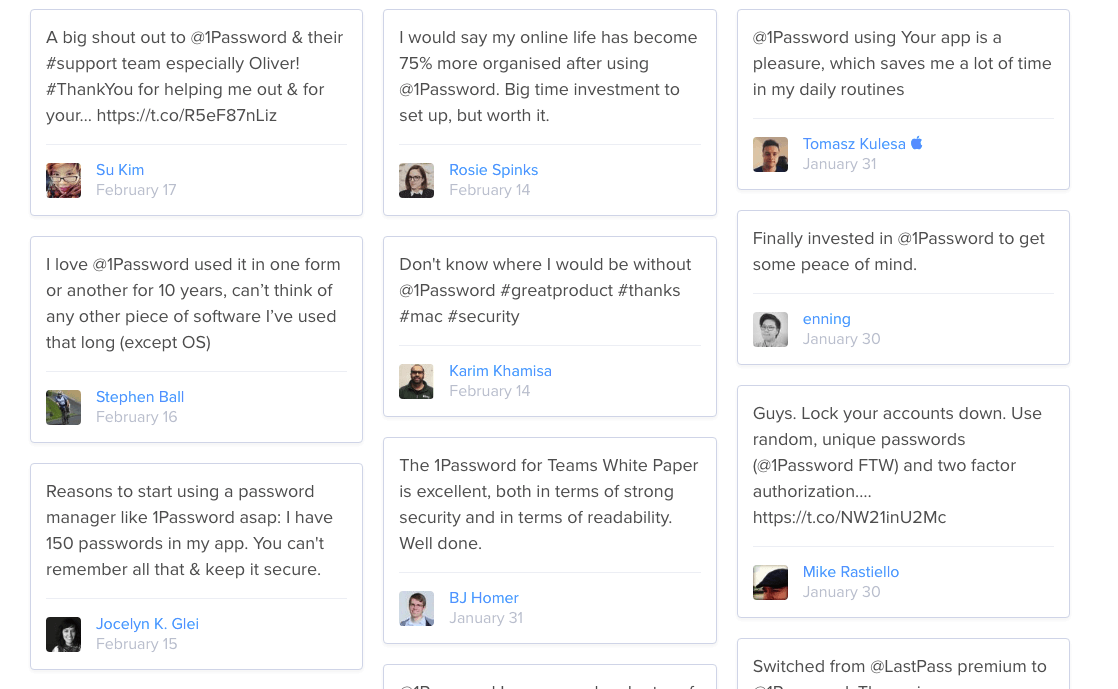Screen dimensions: 1118x689
Task: Click Tomasz Kulesa's avatar image
Action: [x=770, y=154]
